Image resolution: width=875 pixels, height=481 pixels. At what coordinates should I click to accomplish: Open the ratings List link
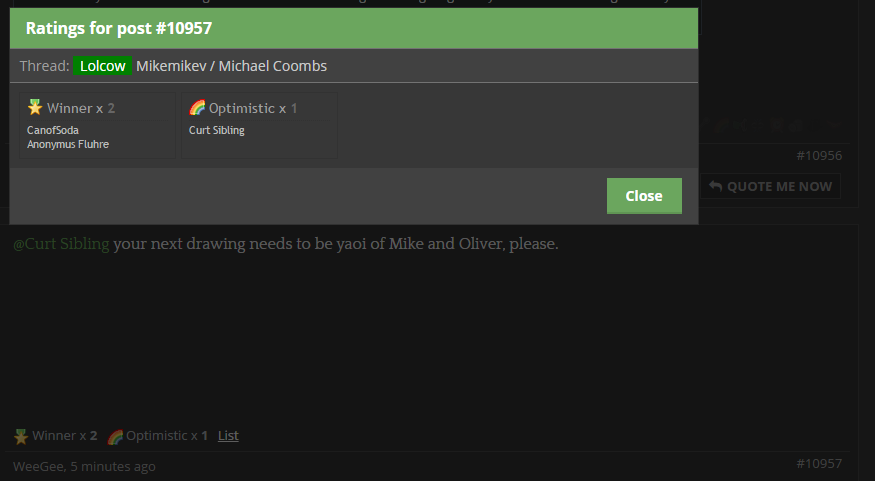(x=228, y=436)
